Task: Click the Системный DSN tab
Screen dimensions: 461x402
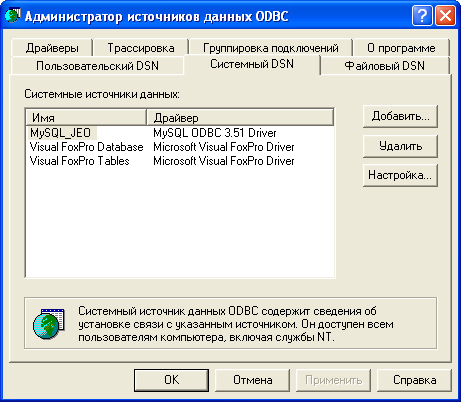Action: 252,64
